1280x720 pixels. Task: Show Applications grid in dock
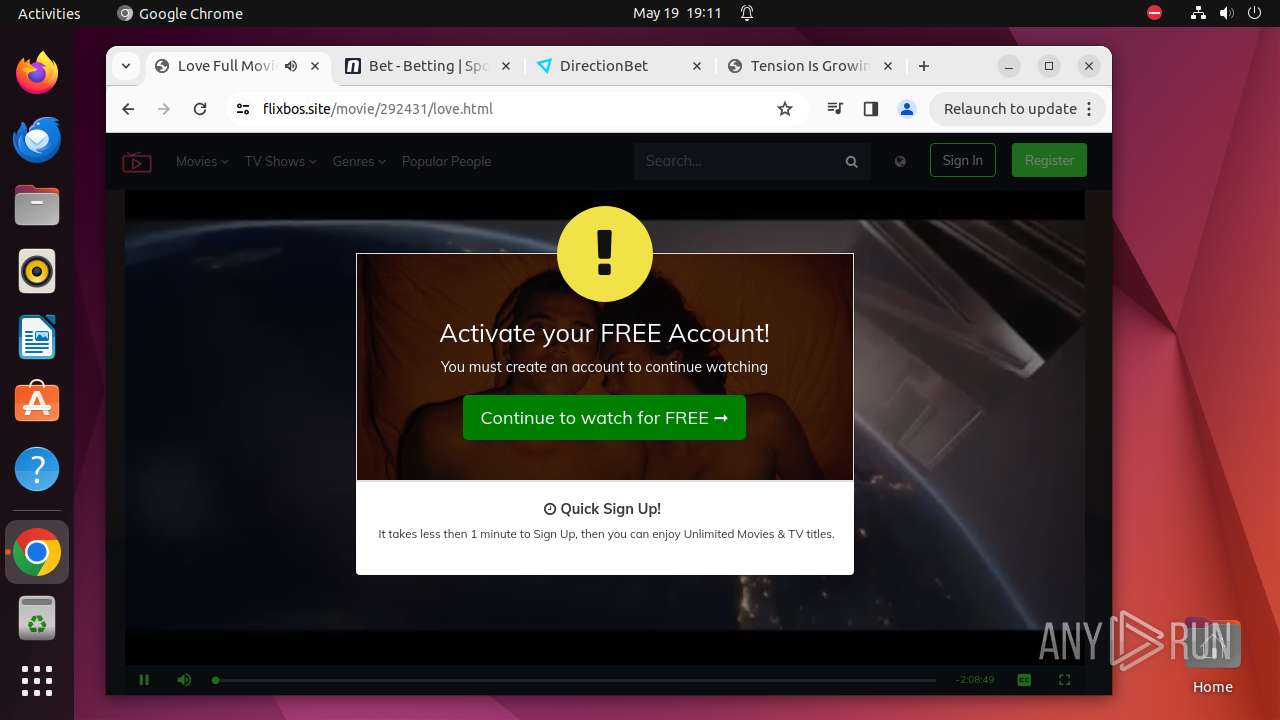click(x=37, y=681)
